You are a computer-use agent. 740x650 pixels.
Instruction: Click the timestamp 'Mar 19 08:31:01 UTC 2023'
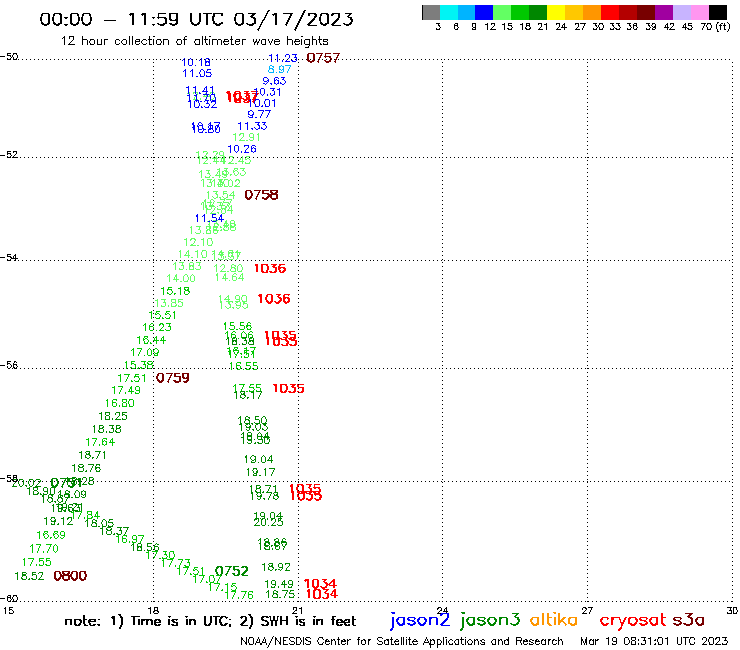pos(654,641)
